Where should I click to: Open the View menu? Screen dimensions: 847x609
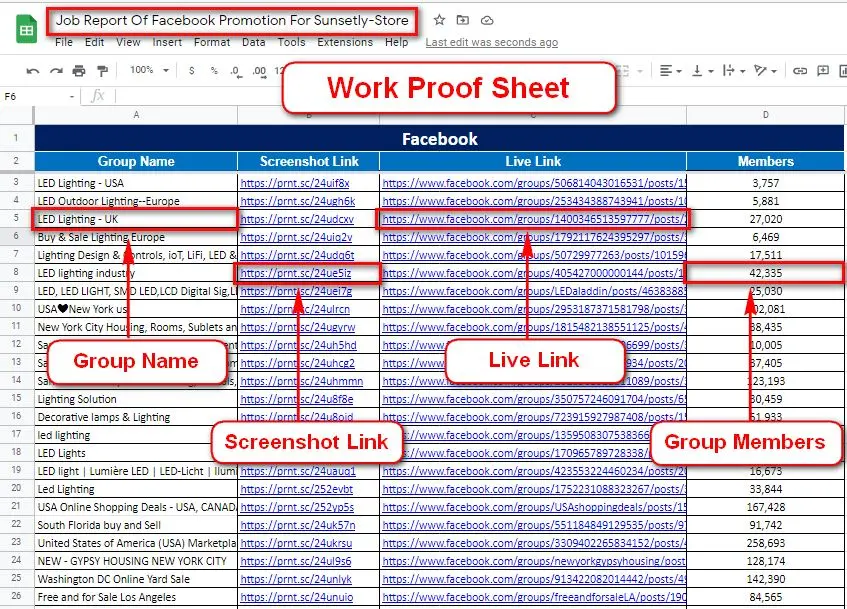pos(128,42)
